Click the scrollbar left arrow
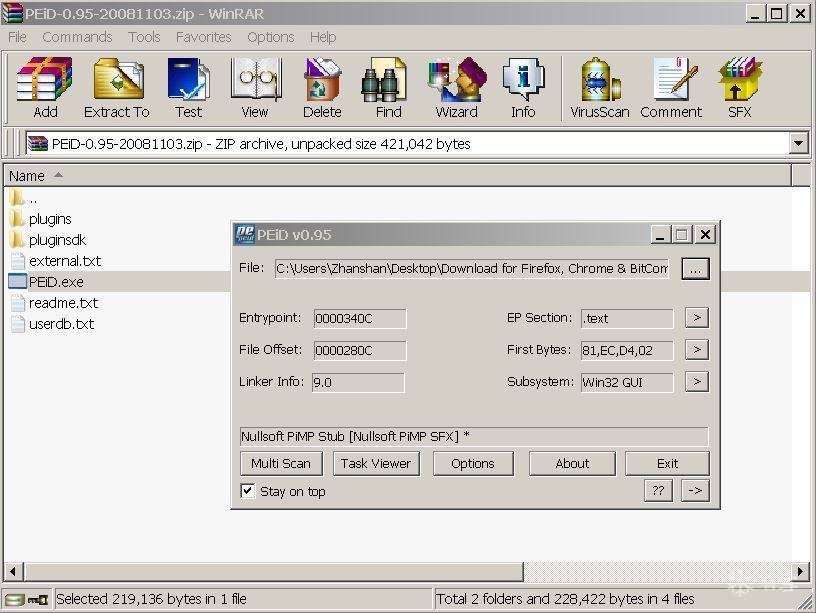The image size is (816, 613). pyautogui.click(x=12, y=571)
